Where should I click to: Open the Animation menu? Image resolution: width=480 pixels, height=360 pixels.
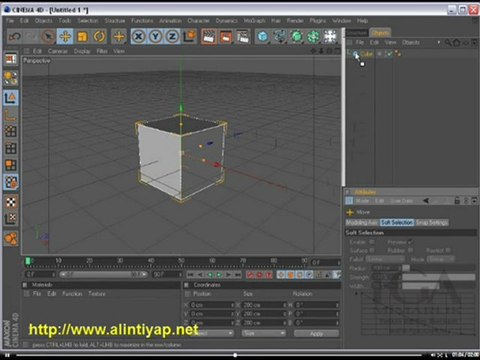coord(170,21)
